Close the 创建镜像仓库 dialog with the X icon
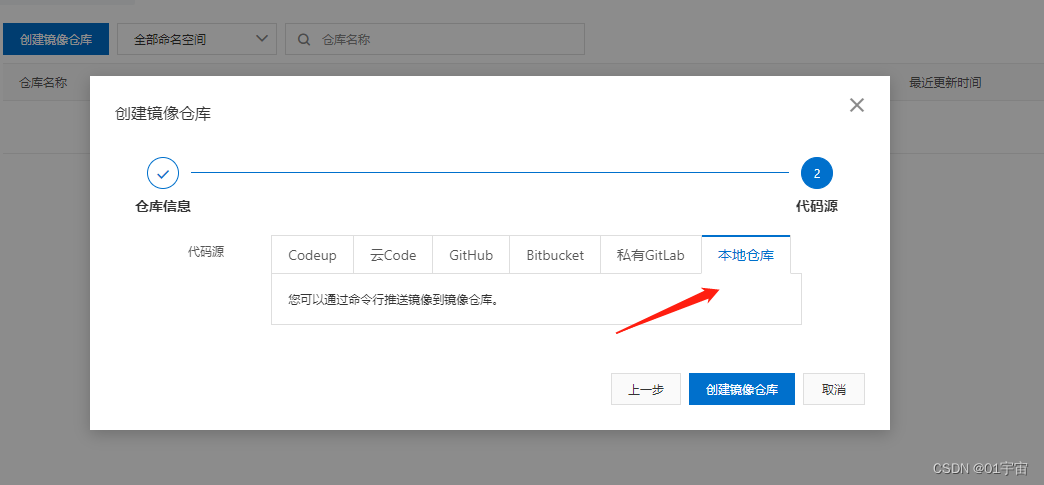The width and height of the screenshot is (1044, 485). (856, 105)
